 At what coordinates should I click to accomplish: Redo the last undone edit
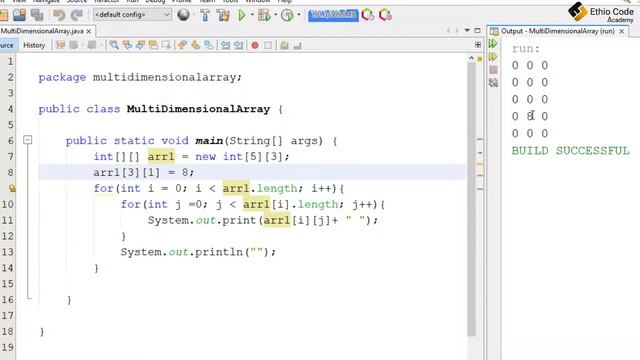[x=77, y=16]
